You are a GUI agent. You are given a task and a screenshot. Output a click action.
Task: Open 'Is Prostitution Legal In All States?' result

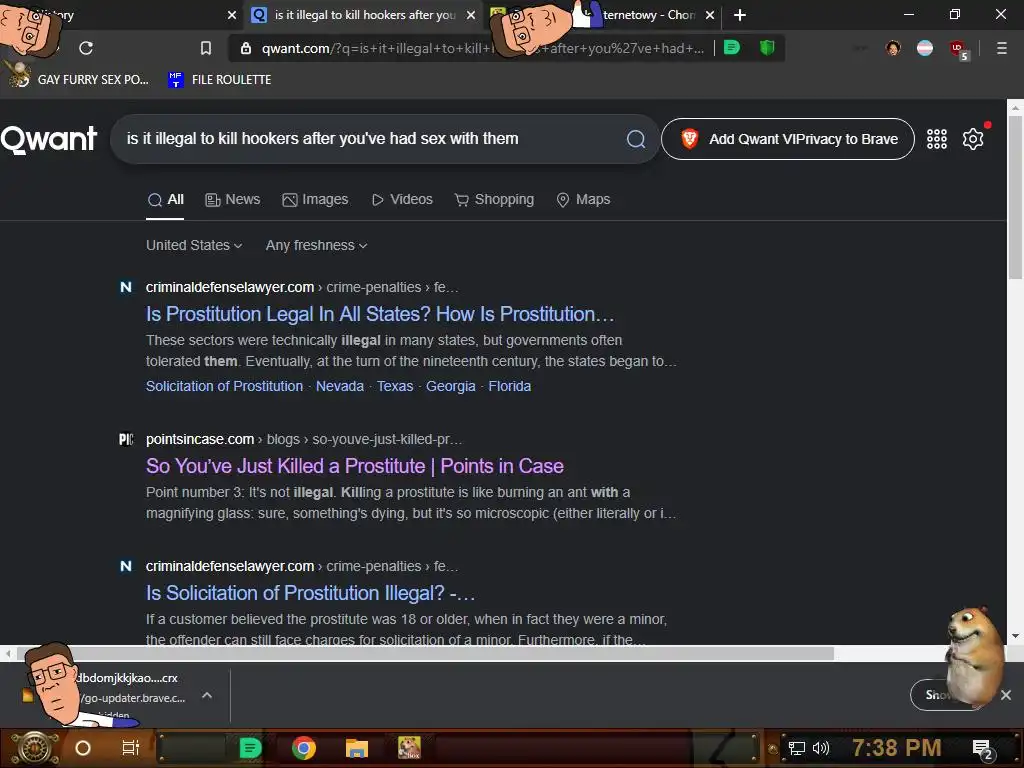[x=380, y=314]
